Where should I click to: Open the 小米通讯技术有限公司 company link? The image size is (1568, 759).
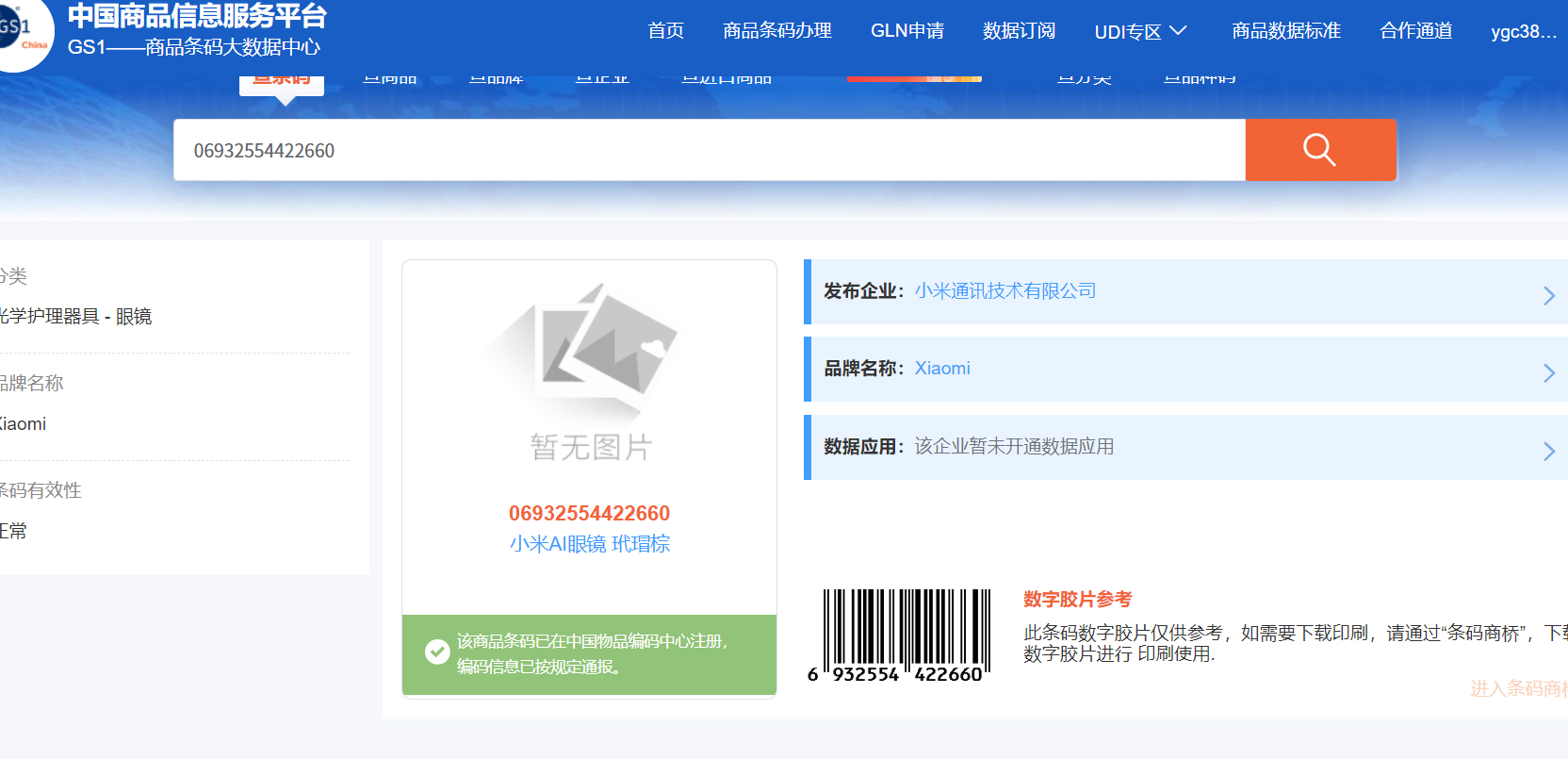[1005, 290]
